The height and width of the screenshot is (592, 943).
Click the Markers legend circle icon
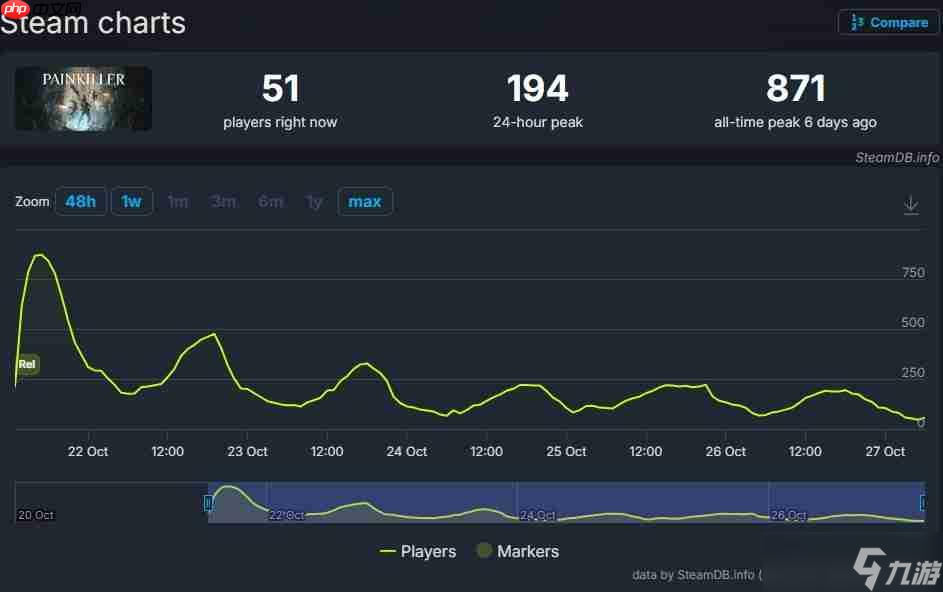click(x=484, y=551)
